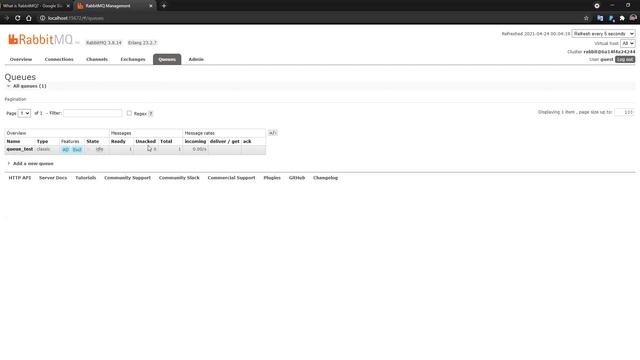The image size is (640, 360).
Task: Focus the queue Filter input field
Action: coord(93,113)
